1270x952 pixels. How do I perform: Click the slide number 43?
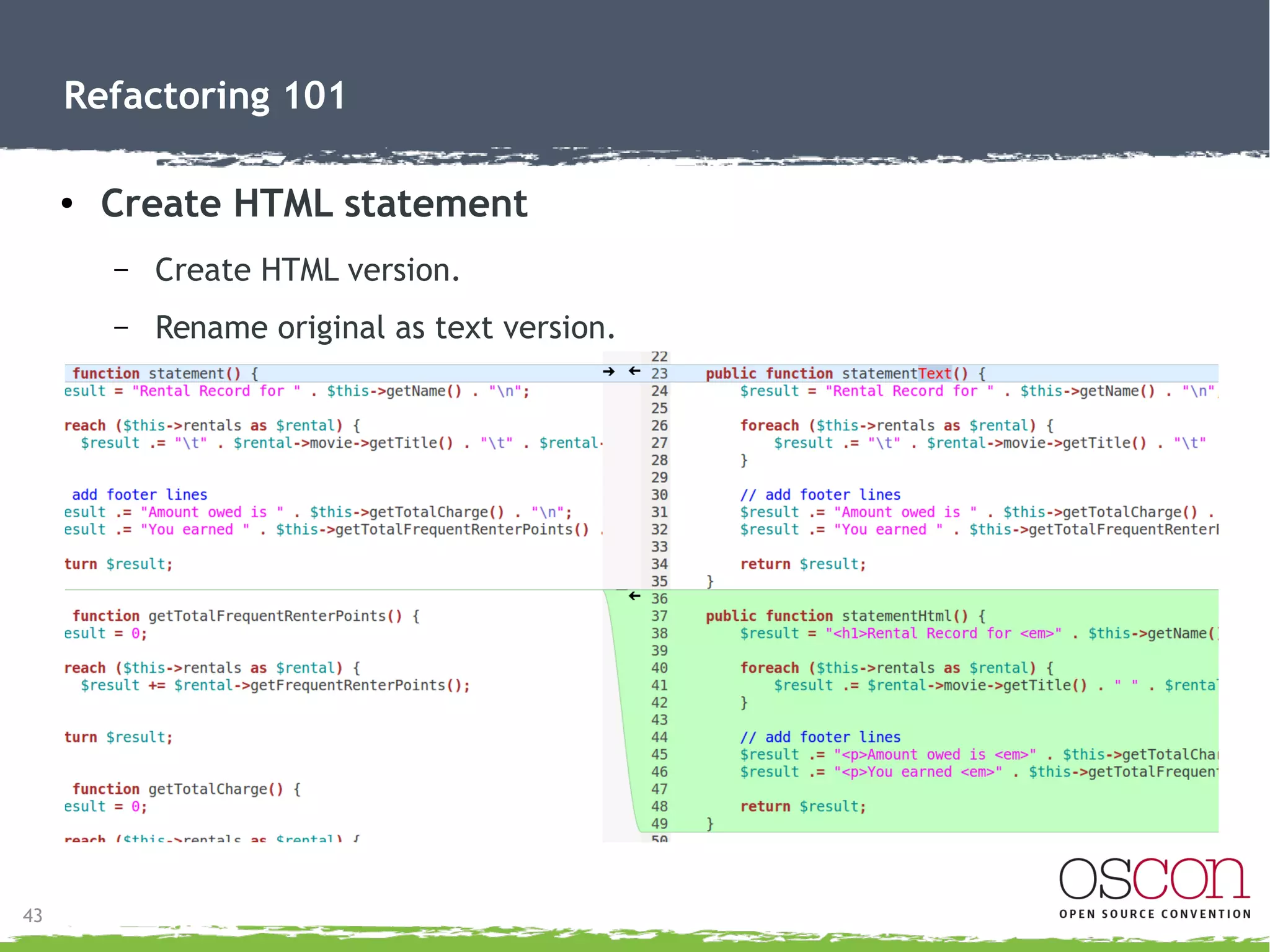33,915
